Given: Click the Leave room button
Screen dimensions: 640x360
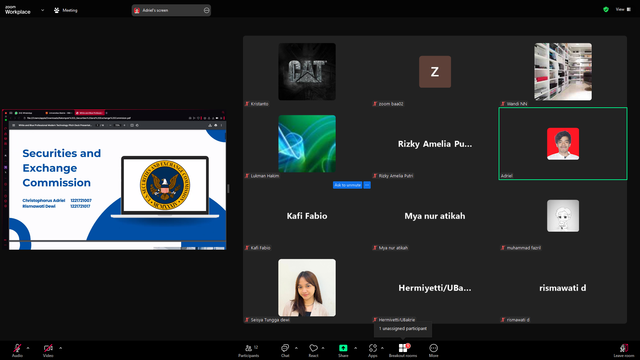Looking at the screenshot, I should coord(624,350).
